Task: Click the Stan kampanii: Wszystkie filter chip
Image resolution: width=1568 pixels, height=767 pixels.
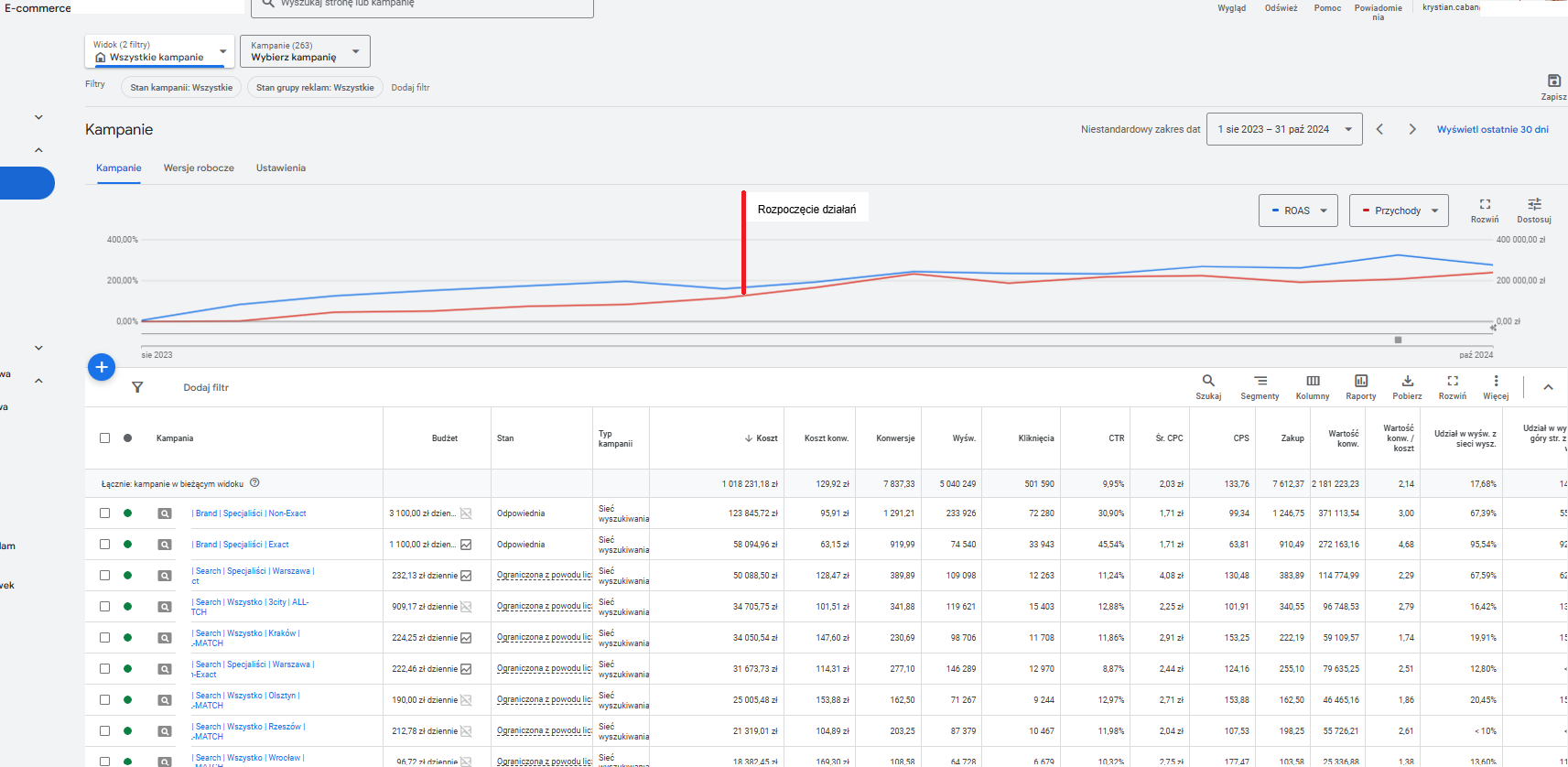Action: (x=181, y=88)
